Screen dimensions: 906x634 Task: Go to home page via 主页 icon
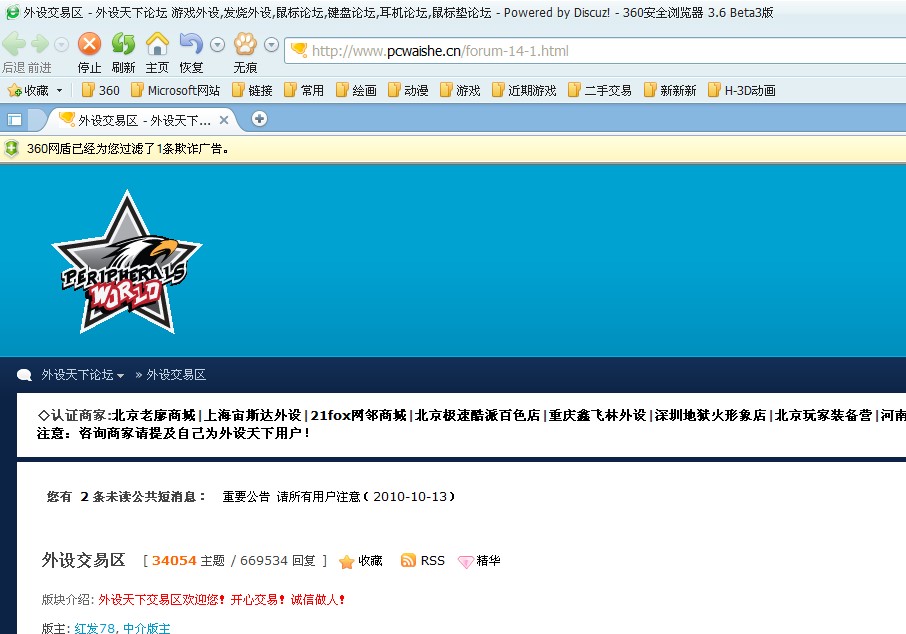(157, 44)
